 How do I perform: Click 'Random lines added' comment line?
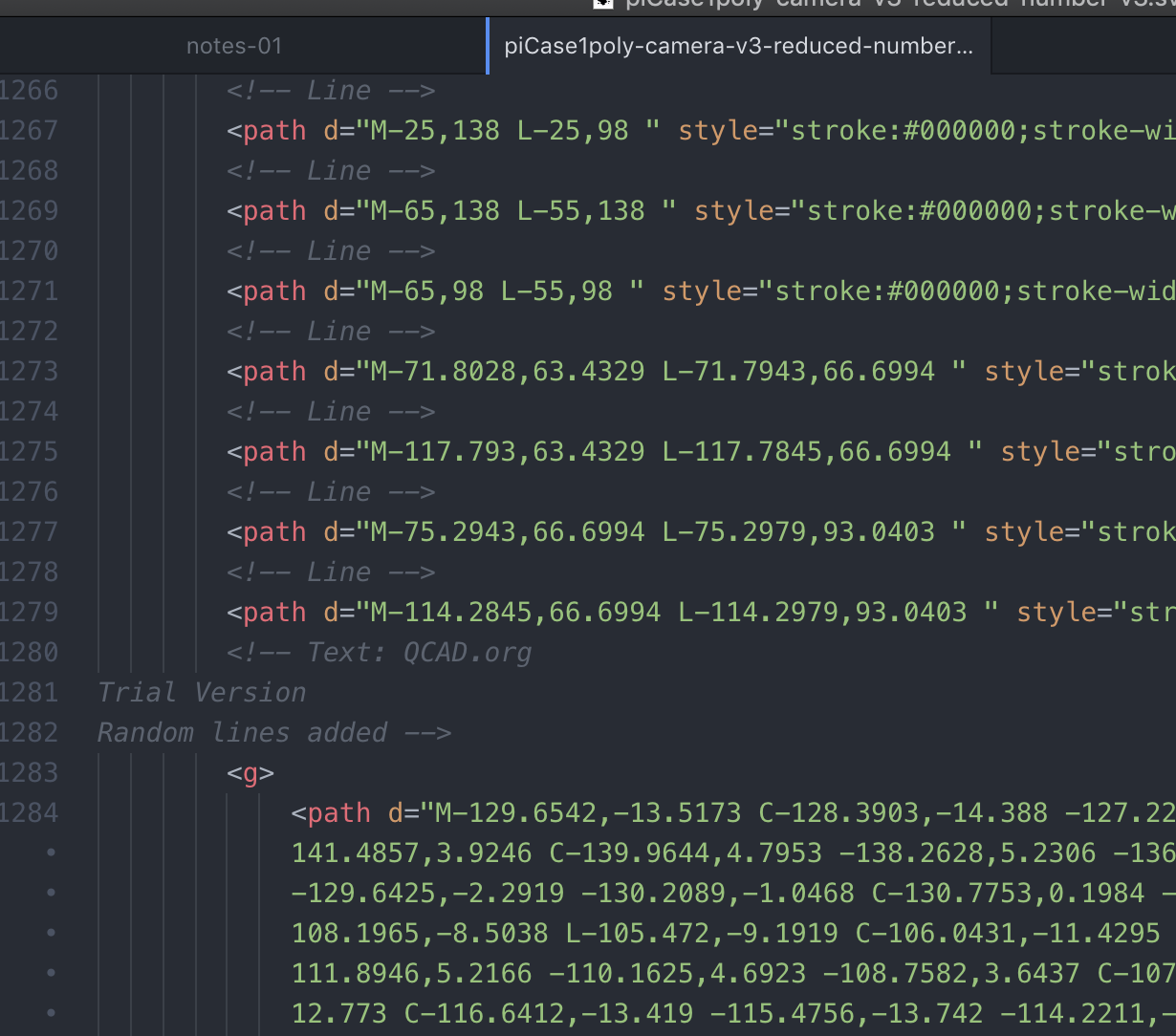click(273, 733)
